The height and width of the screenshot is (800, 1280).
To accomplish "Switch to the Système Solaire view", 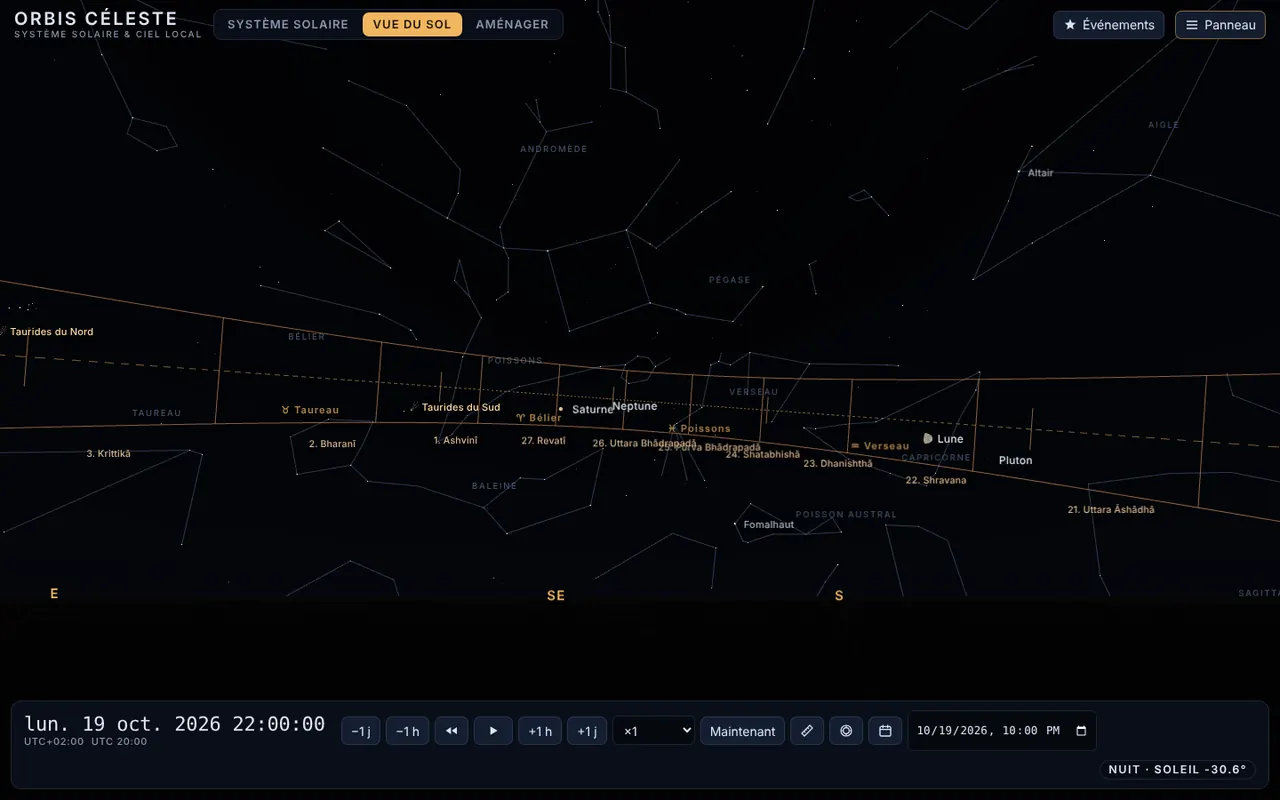I will click(x=288, y=24).
